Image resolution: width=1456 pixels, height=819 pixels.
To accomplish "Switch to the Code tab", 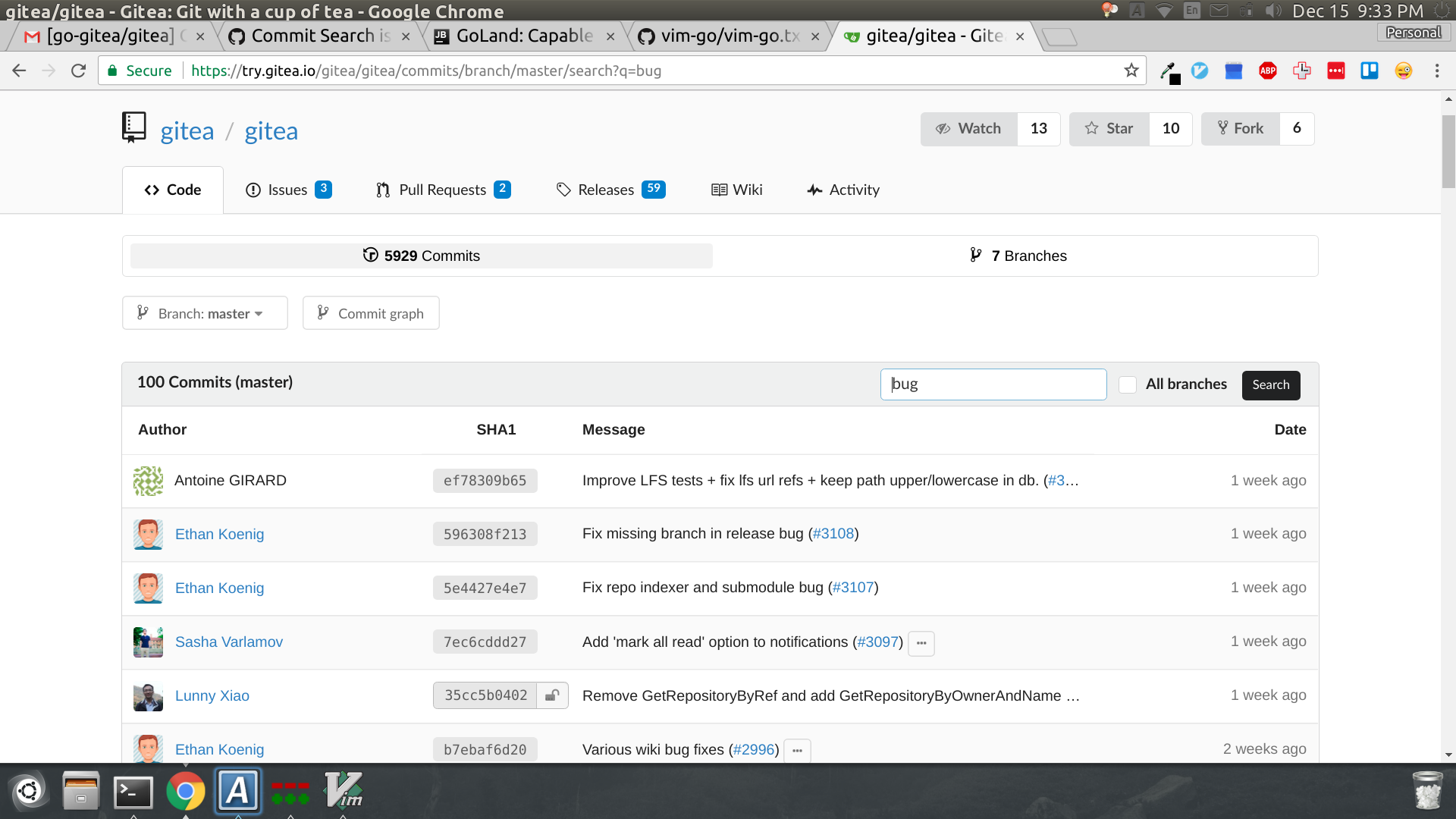I will click(x=173, y=190).
